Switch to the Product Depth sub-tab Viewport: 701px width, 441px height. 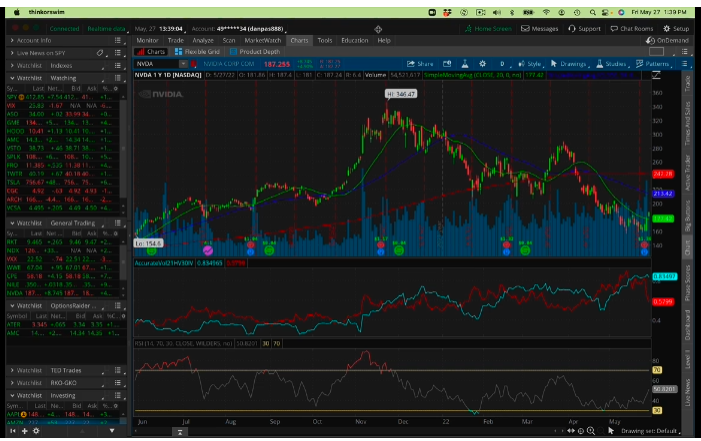(255, 52)
